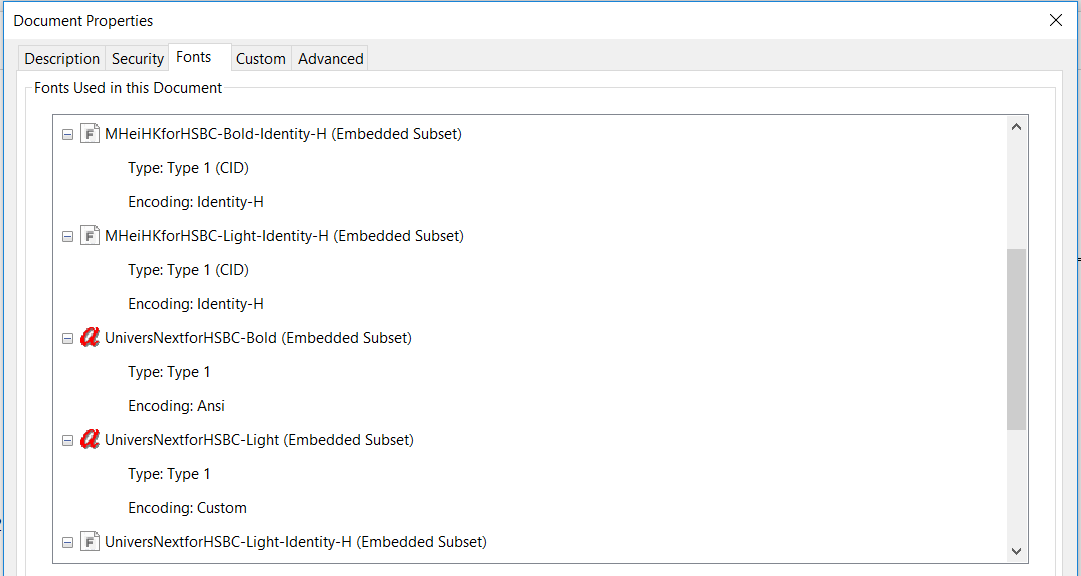Click the red Type 1 icon for UniversNextforHSBC-Bold
The width and height of the screenshot is (1081, 576).
90,338
